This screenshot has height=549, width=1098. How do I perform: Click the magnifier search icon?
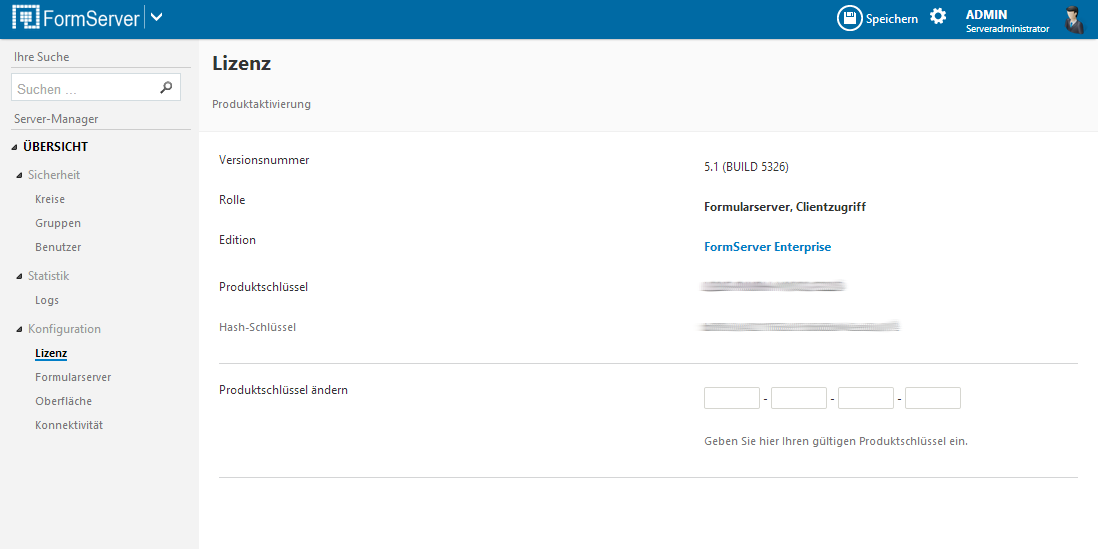[166, 88]
